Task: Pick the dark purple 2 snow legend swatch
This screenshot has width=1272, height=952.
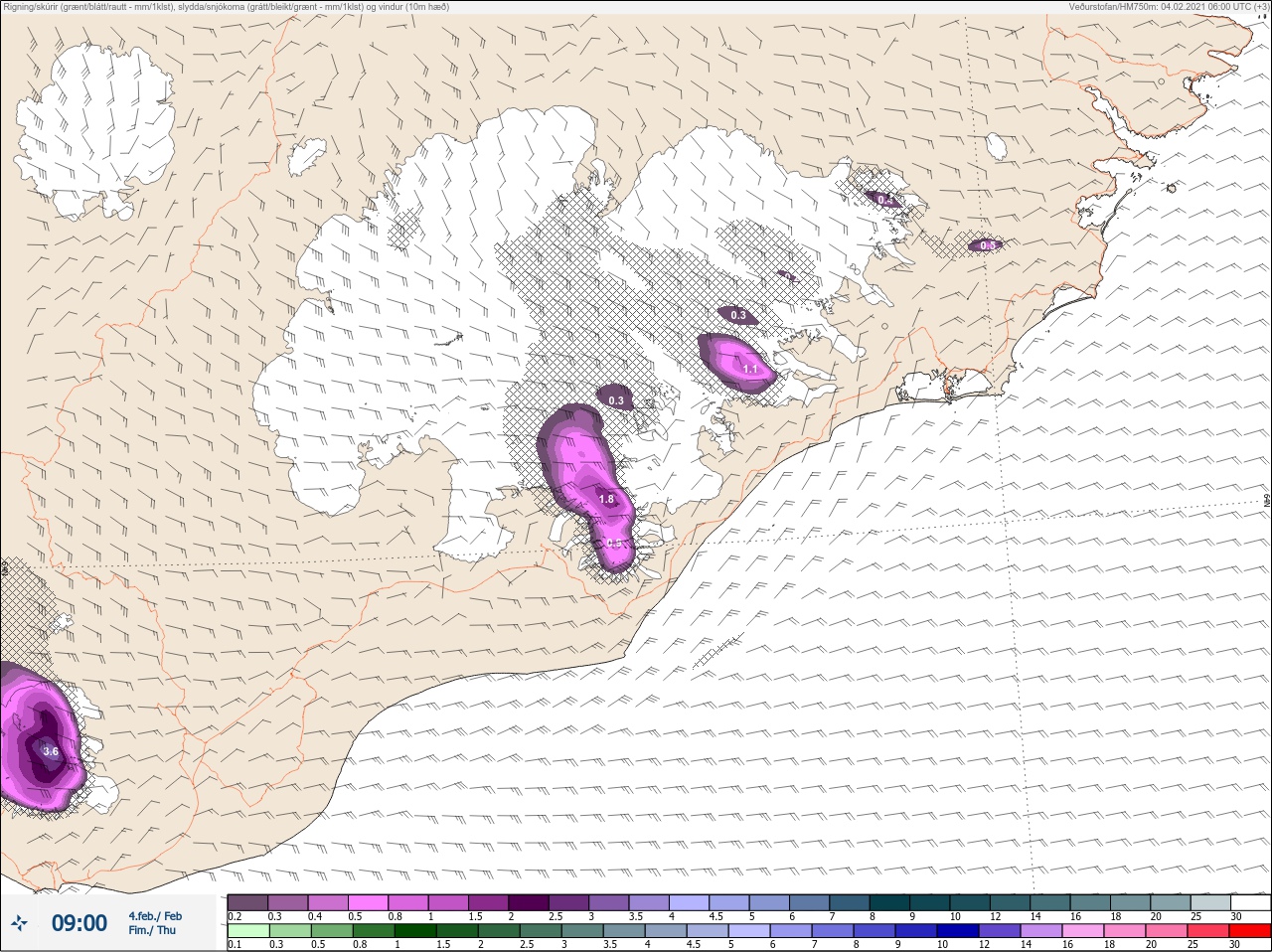Action: [x=529, y=902]
